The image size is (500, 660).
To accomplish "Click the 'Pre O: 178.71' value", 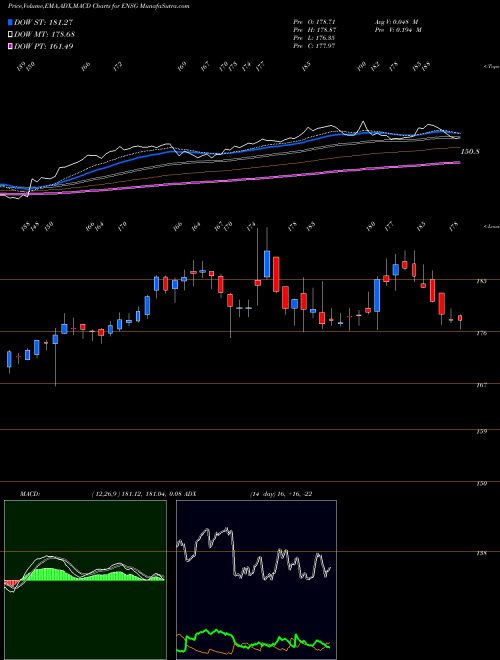I will (314, 21).
